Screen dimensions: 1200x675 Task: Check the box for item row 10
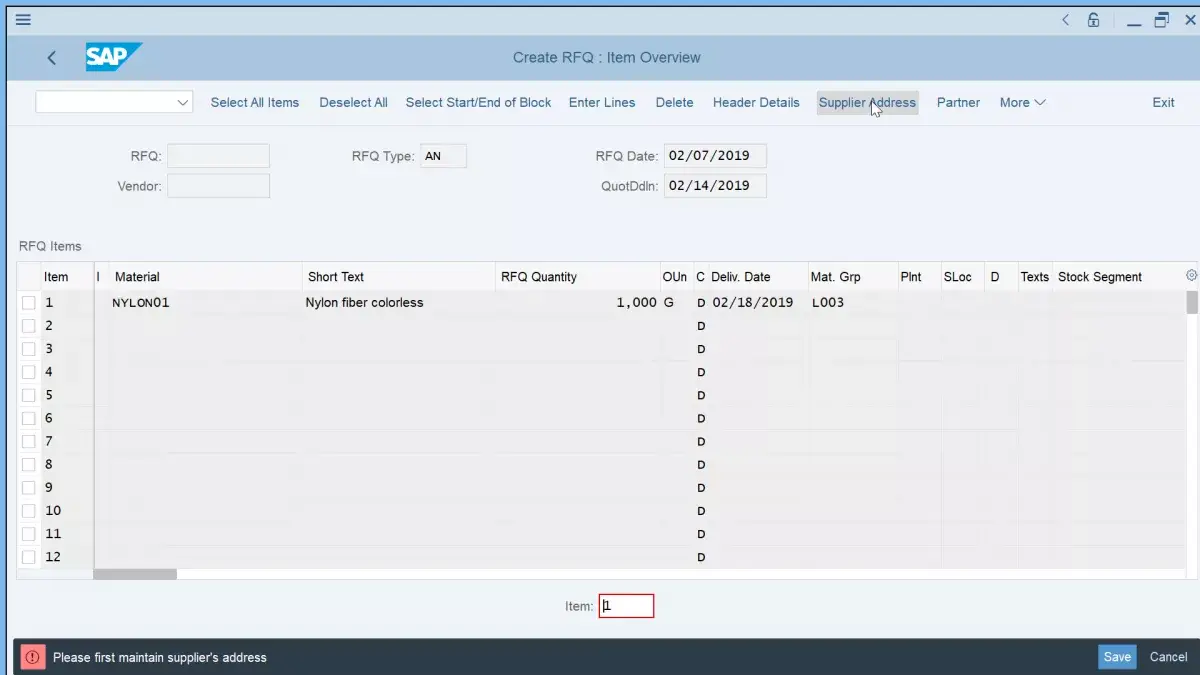coord(28,511)
